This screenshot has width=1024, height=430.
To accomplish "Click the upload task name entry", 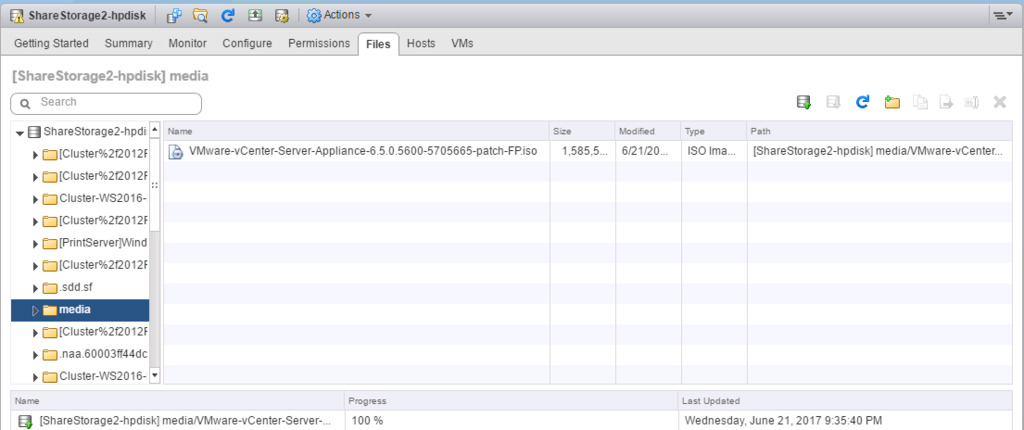I will (185, 420).
